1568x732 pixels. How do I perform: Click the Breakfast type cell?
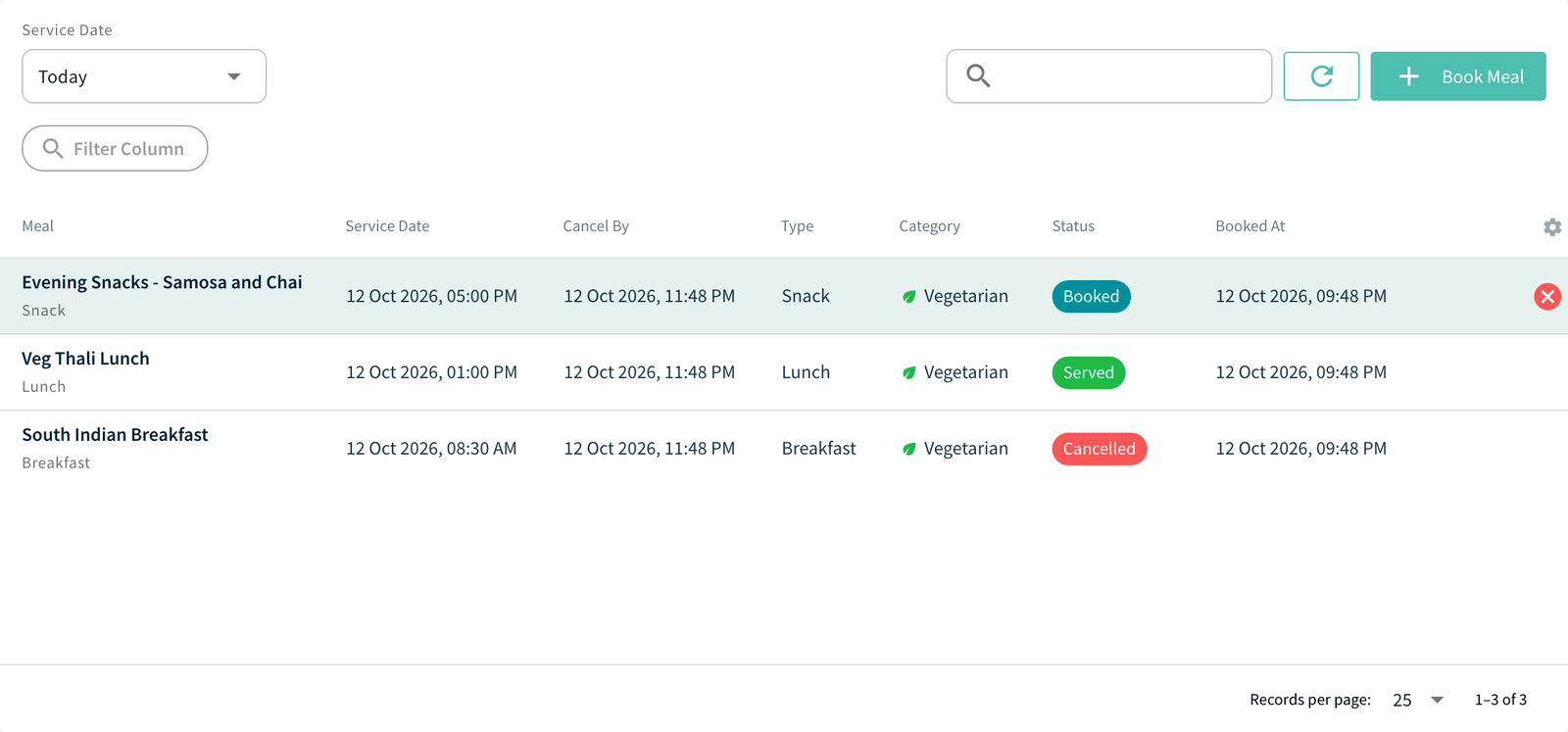pos(818,449)
